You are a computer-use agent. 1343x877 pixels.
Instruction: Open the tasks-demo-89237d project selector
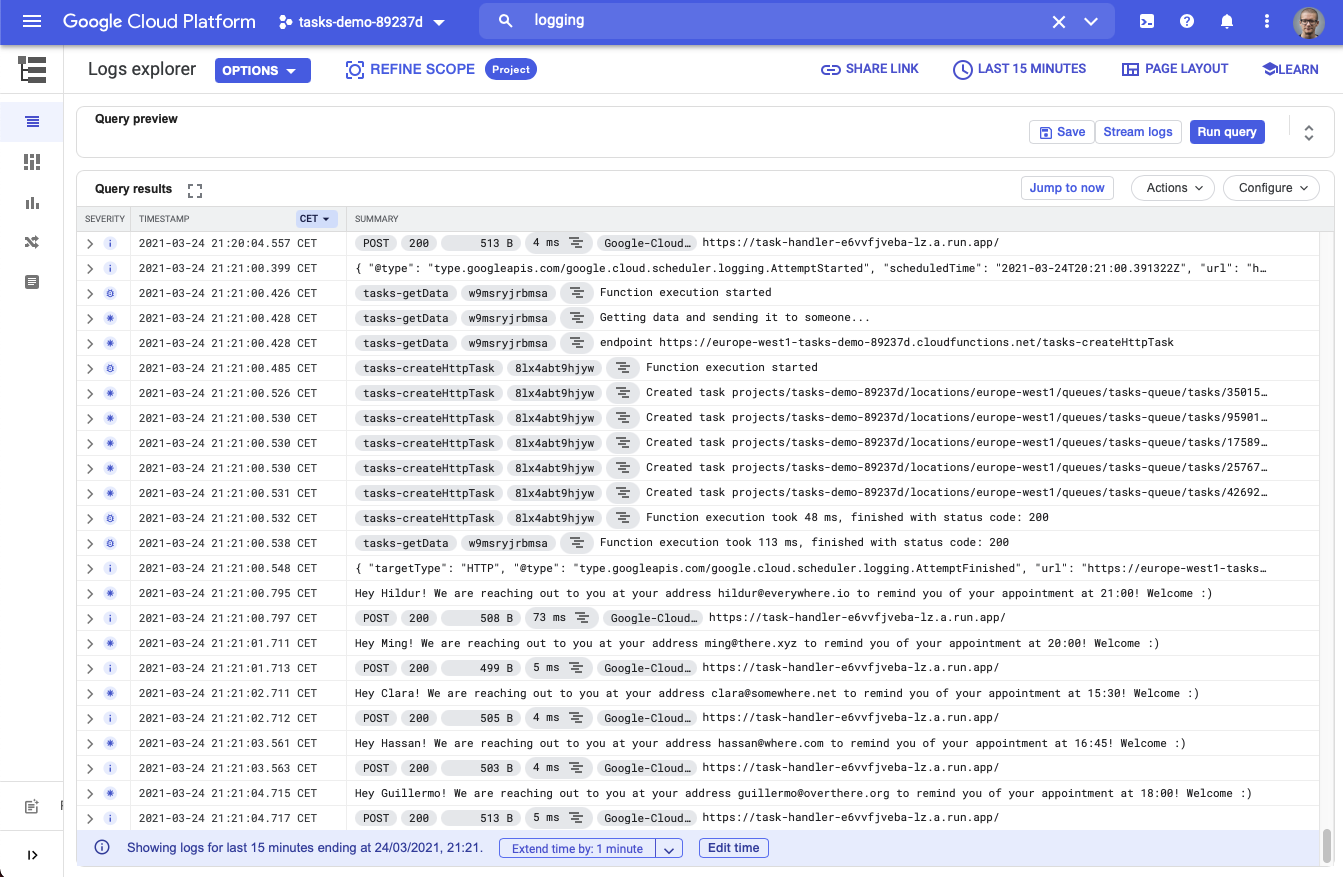(x=362, y=22)
